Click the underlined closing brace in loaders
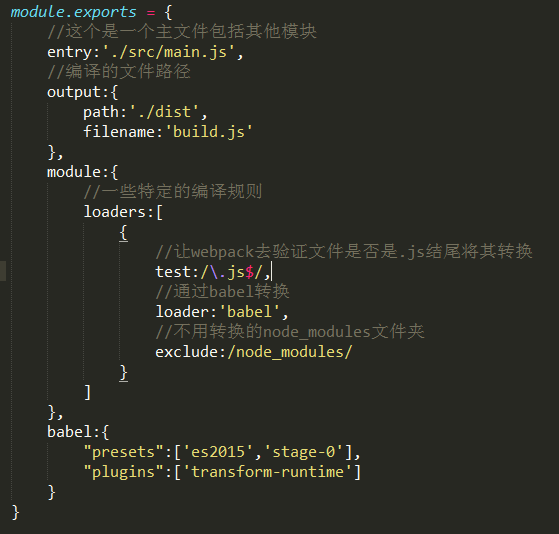Viewport: 559px width, 534px height. [123, 373]
